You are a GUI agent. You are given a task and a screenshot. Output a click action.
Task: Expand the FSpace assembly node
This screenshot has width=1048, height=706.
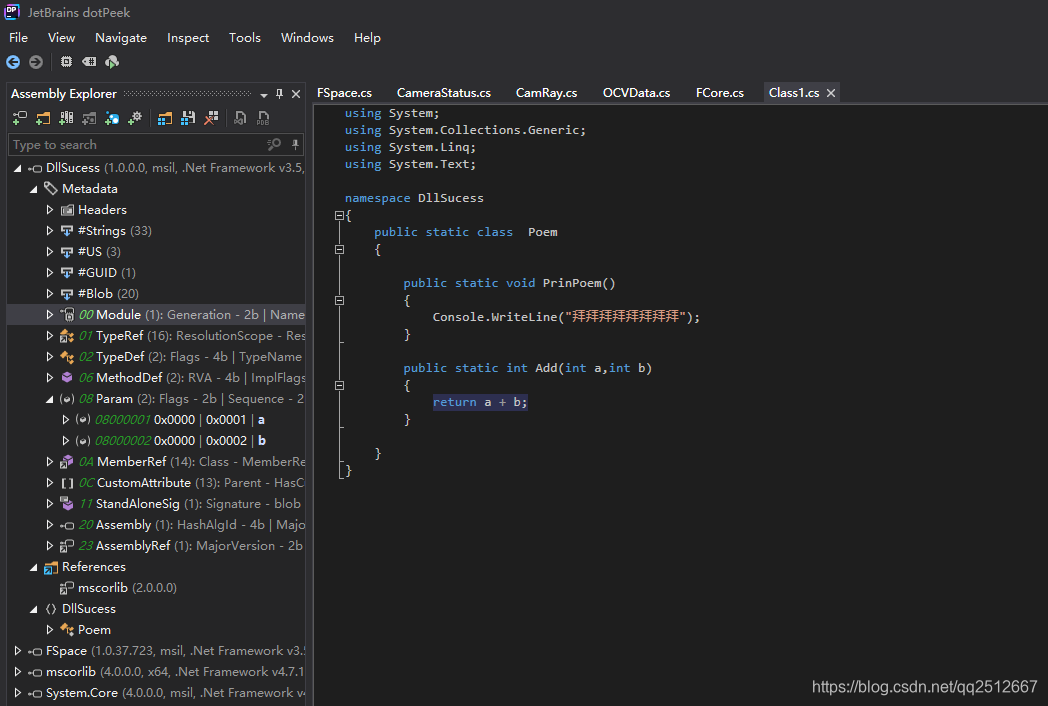[x=18, y=651]
